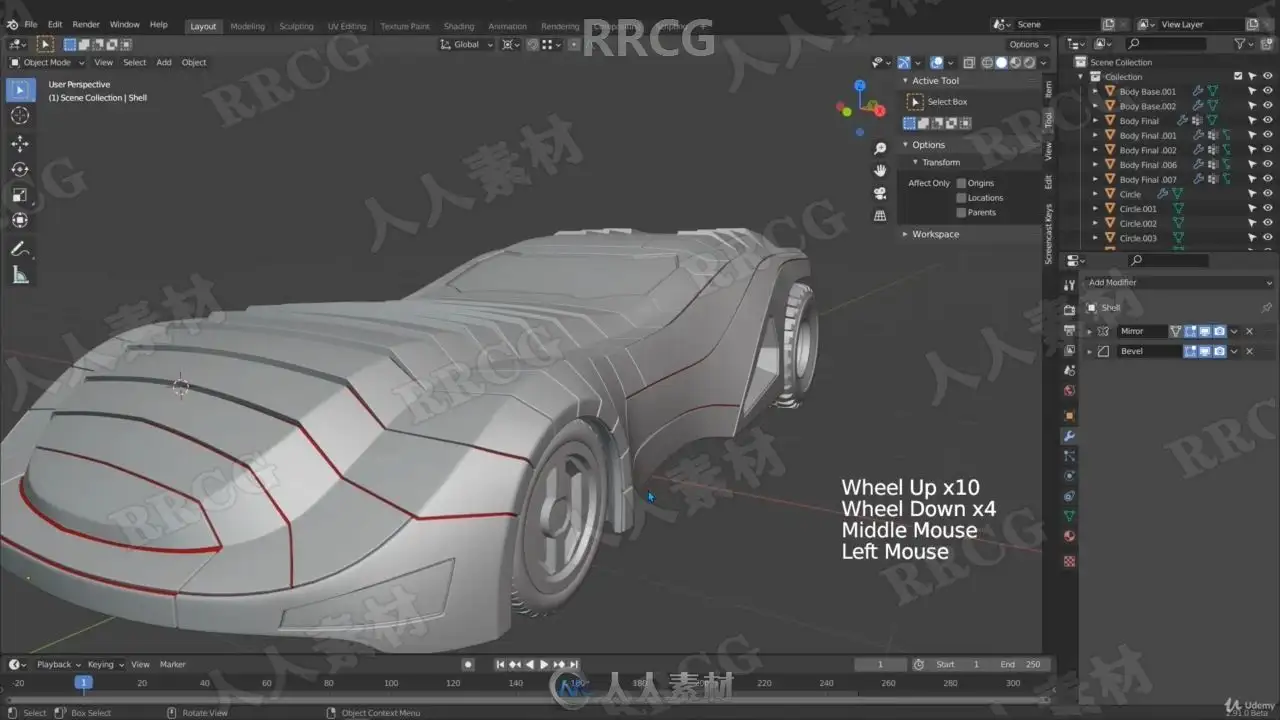Open the Object Data properties tab (green triangle)
This screenshot has height=720, width=1280.
(1069, 517)
